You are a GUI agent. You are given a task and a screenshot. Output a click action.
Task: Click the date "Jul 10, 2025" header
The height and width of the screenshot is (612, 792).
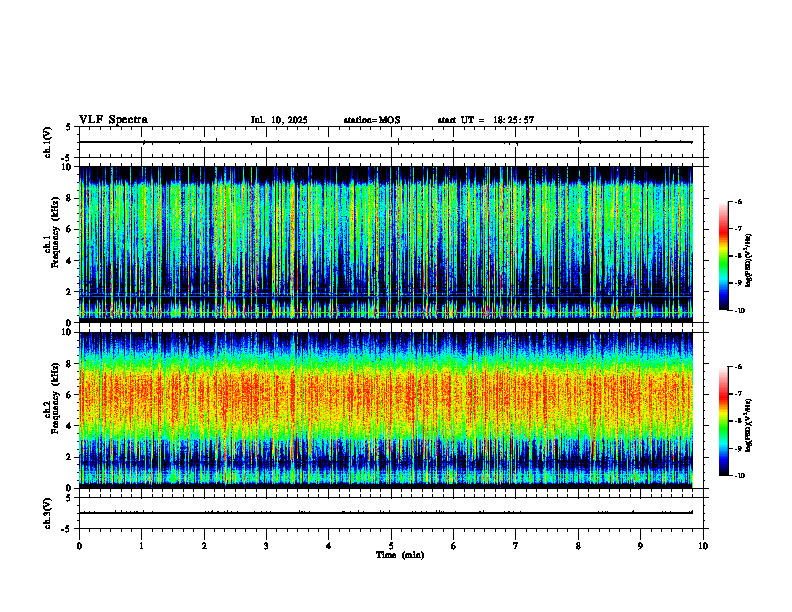(x=279, y=120)
